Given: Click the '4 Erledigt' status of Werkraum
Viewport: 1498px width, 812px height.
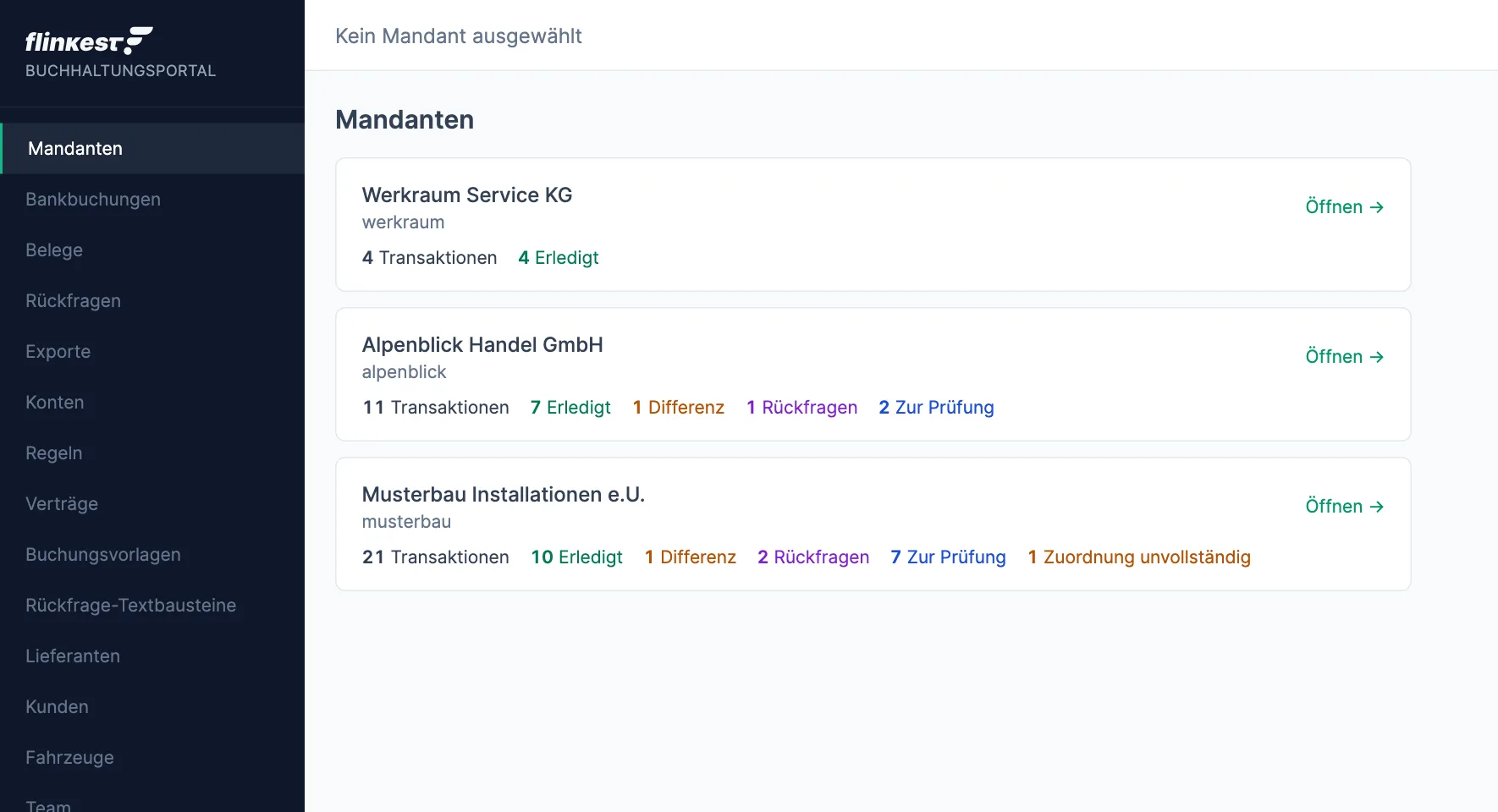Looking at the screenshot, I should 559,258.
